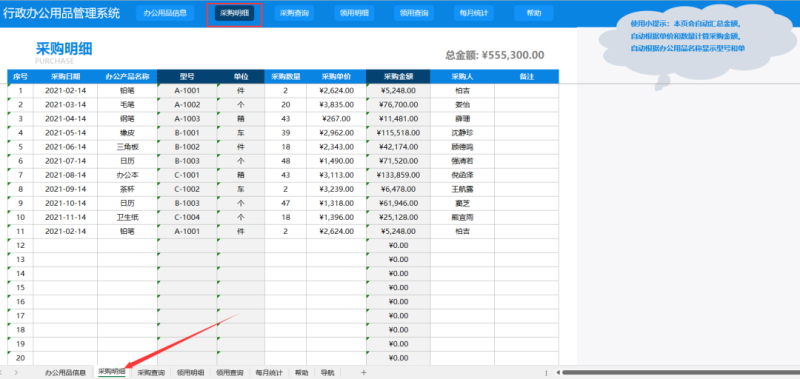
Task: Select unit price cell ¥3,835.00
Action: tap(336, 105)
